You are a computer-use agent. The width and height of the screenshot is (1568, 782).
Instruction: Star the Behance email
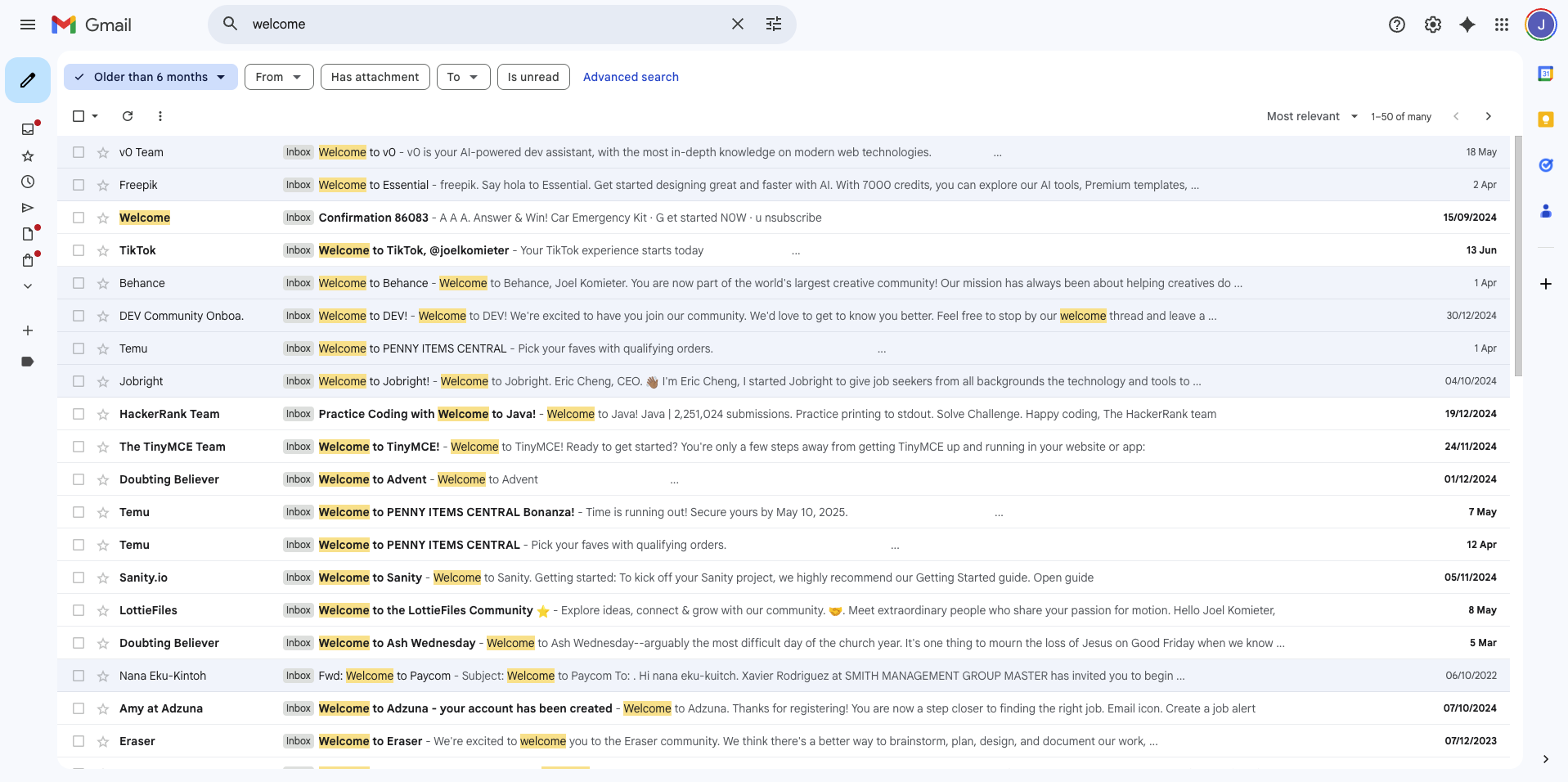(103, 283)
